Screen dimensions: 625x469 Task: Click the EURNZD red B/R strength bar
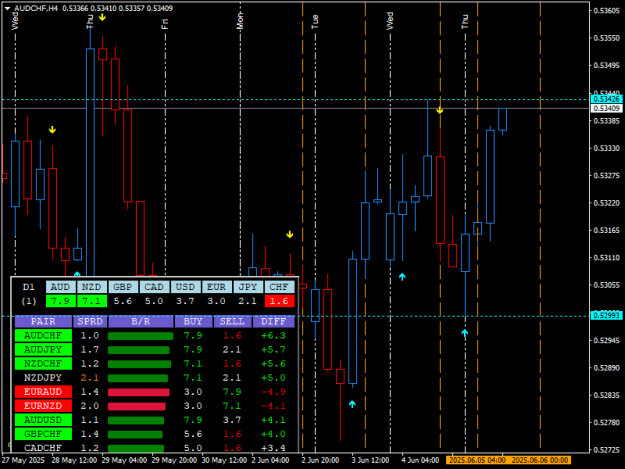(x=137, y=406)
